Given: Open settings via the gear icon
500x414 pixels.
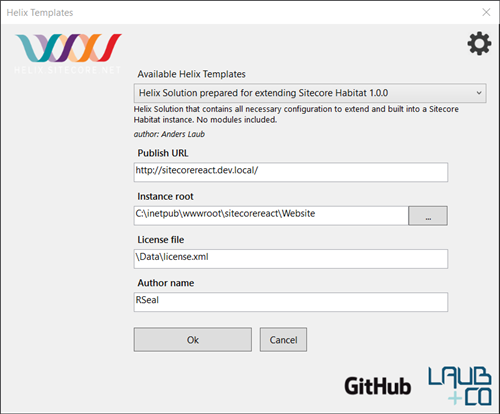Looking at the screenshot, I should 479,43.
